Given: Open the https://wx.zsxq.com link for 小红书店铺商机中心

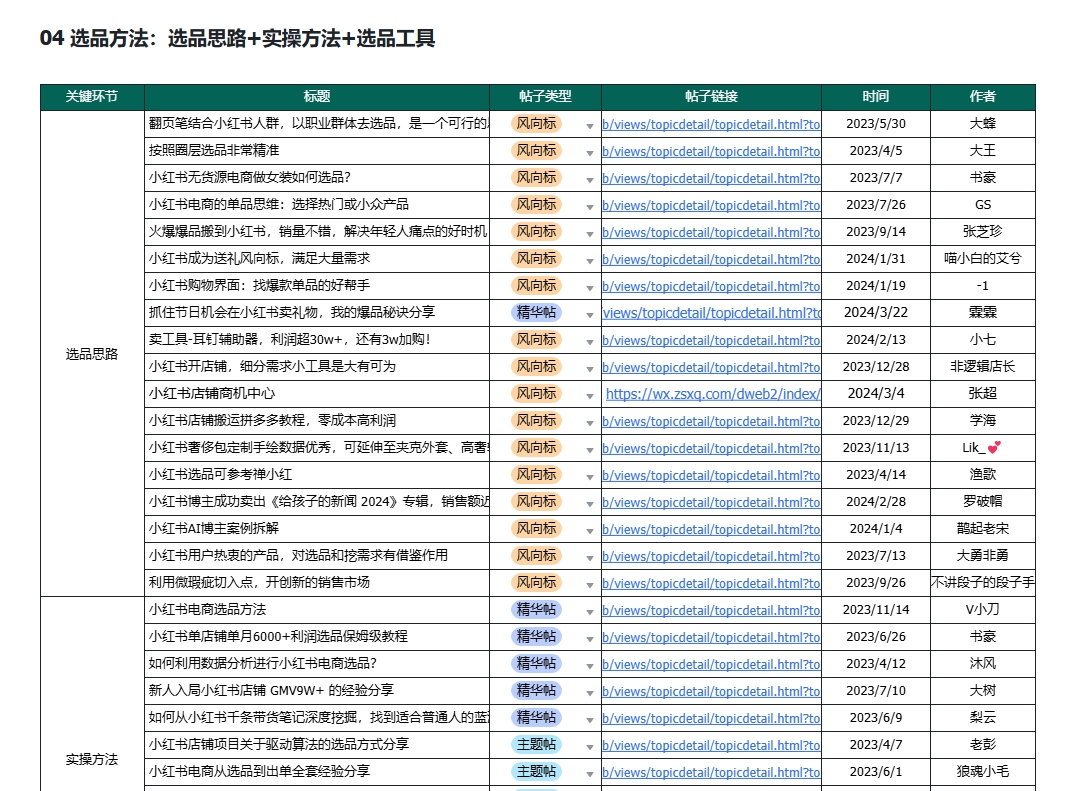Looking at the screenshot, I should click(713, 394).
